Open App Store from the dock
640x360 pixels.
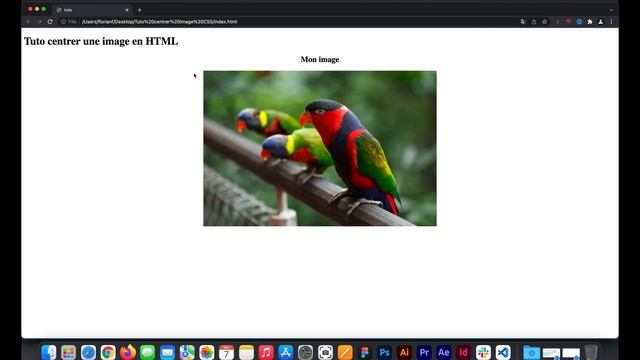pos(286,352)
